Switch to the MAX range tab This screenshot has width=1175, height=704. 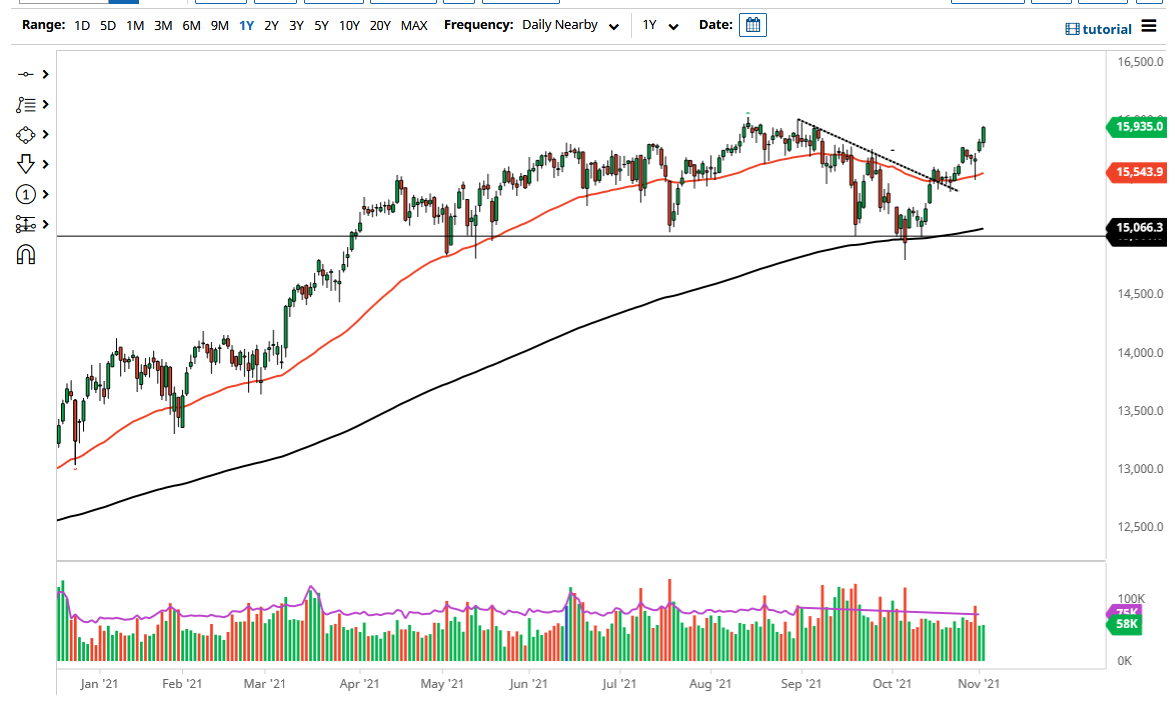(414, 25)
